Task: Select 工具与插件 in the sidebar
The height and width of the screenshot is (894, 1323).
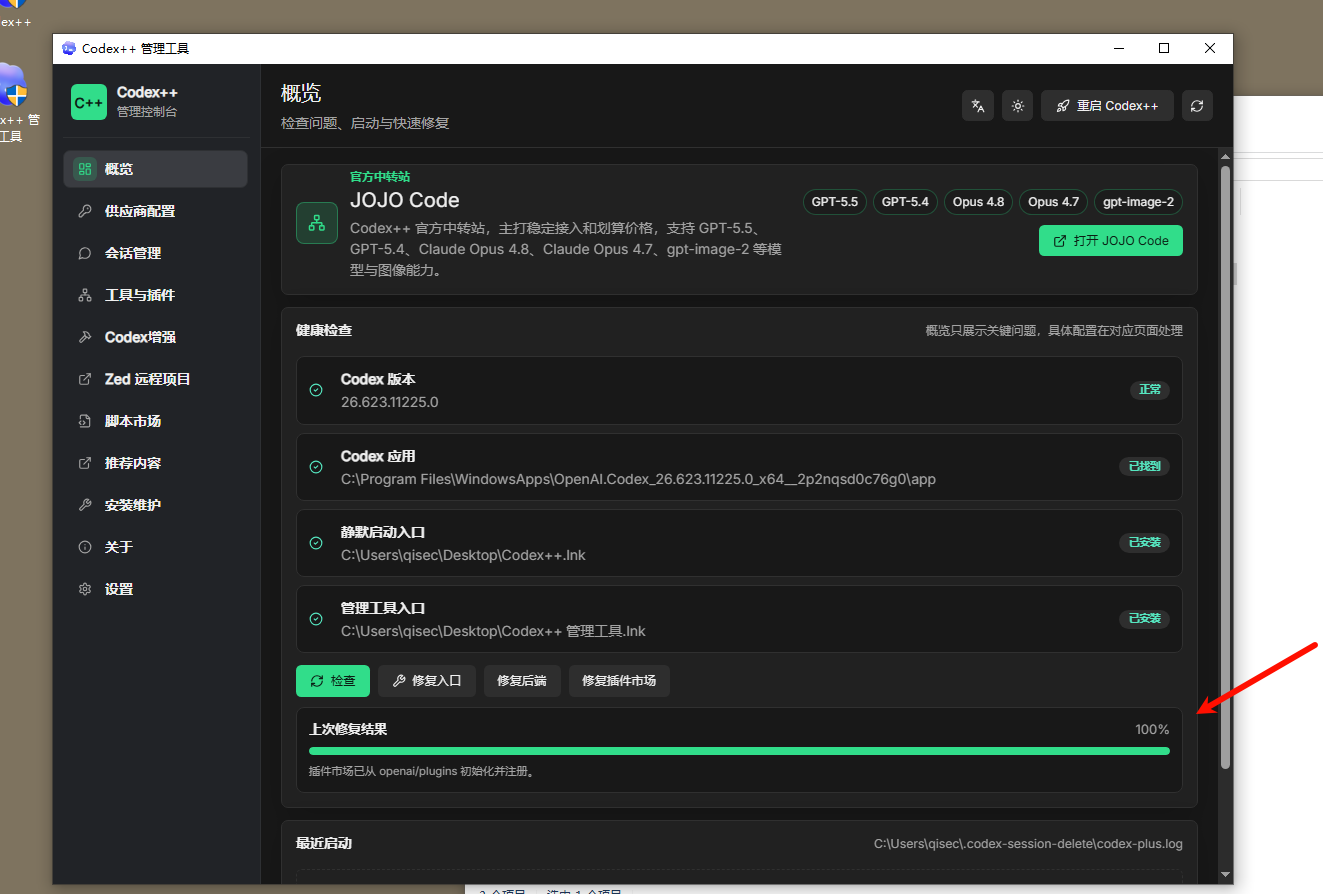Action: 155,295
